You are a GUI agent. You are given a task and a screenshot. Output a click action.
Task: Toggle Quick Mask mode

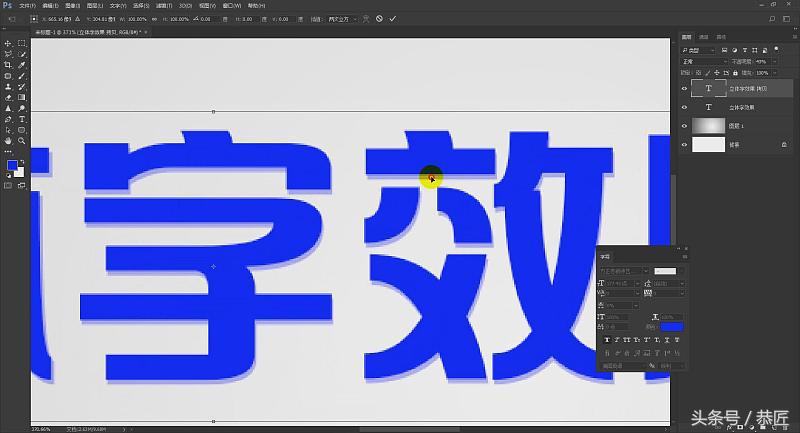(x=8, y=186)
